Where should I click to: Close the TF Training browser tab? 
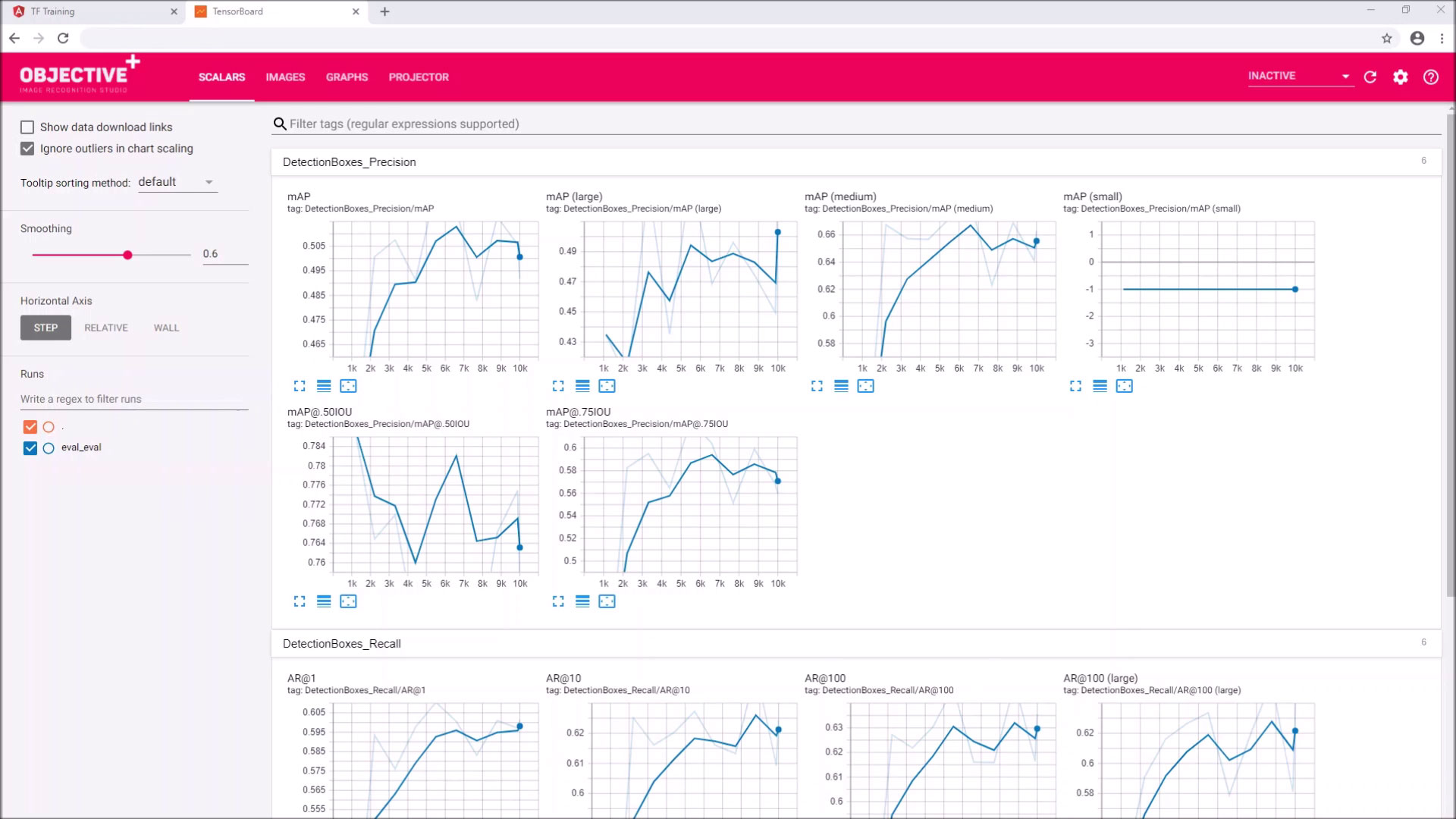[x=174, y=11]
